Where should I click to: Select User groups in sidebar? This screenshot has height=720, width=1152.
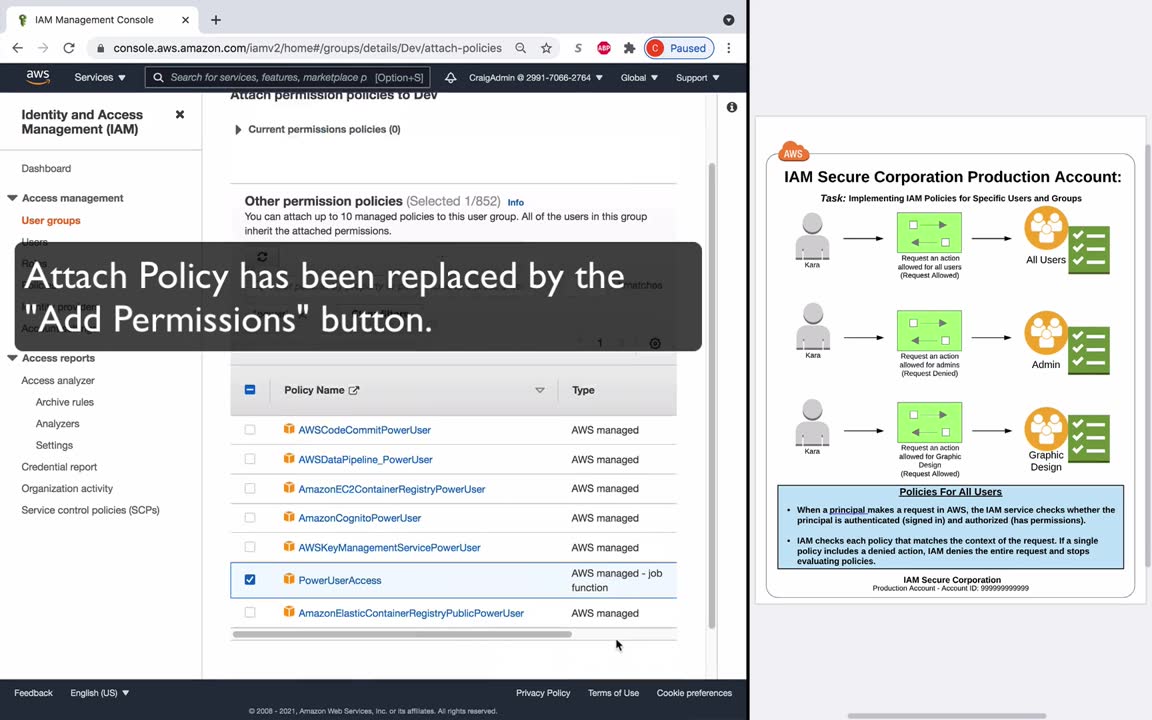pyautogui.click(x=51, y=220)
